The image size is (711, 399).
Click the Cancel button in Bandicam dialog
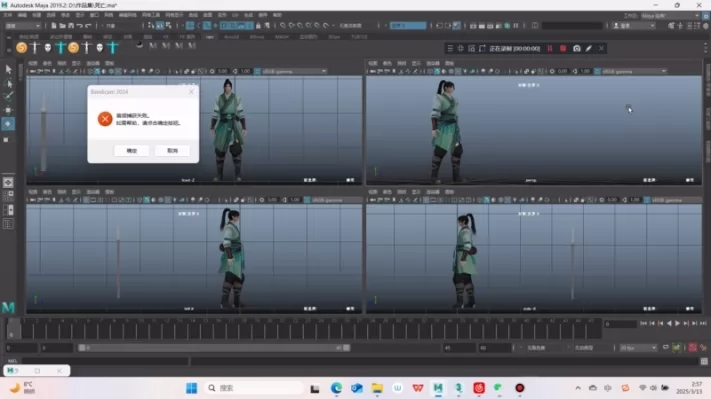pyautogui.click(x=172, y=151)
